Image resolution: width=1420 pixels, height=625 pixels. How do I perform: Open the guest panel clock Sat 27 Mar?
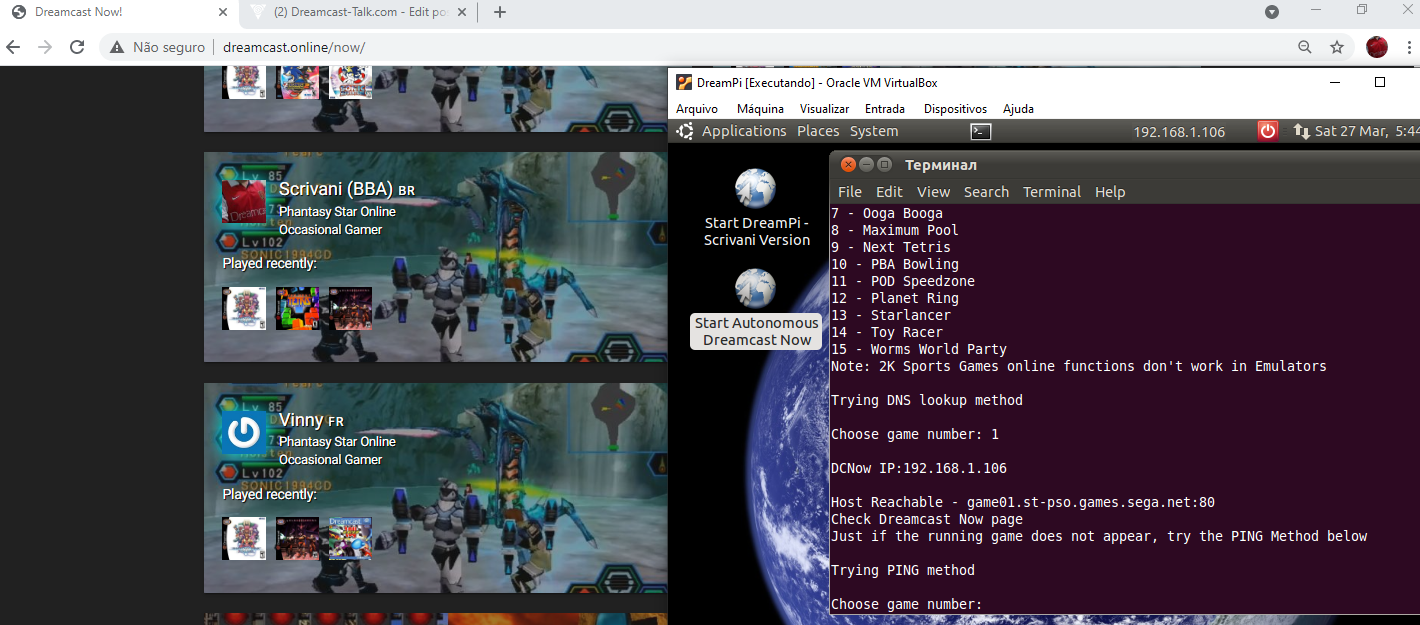click(1367, 131)
